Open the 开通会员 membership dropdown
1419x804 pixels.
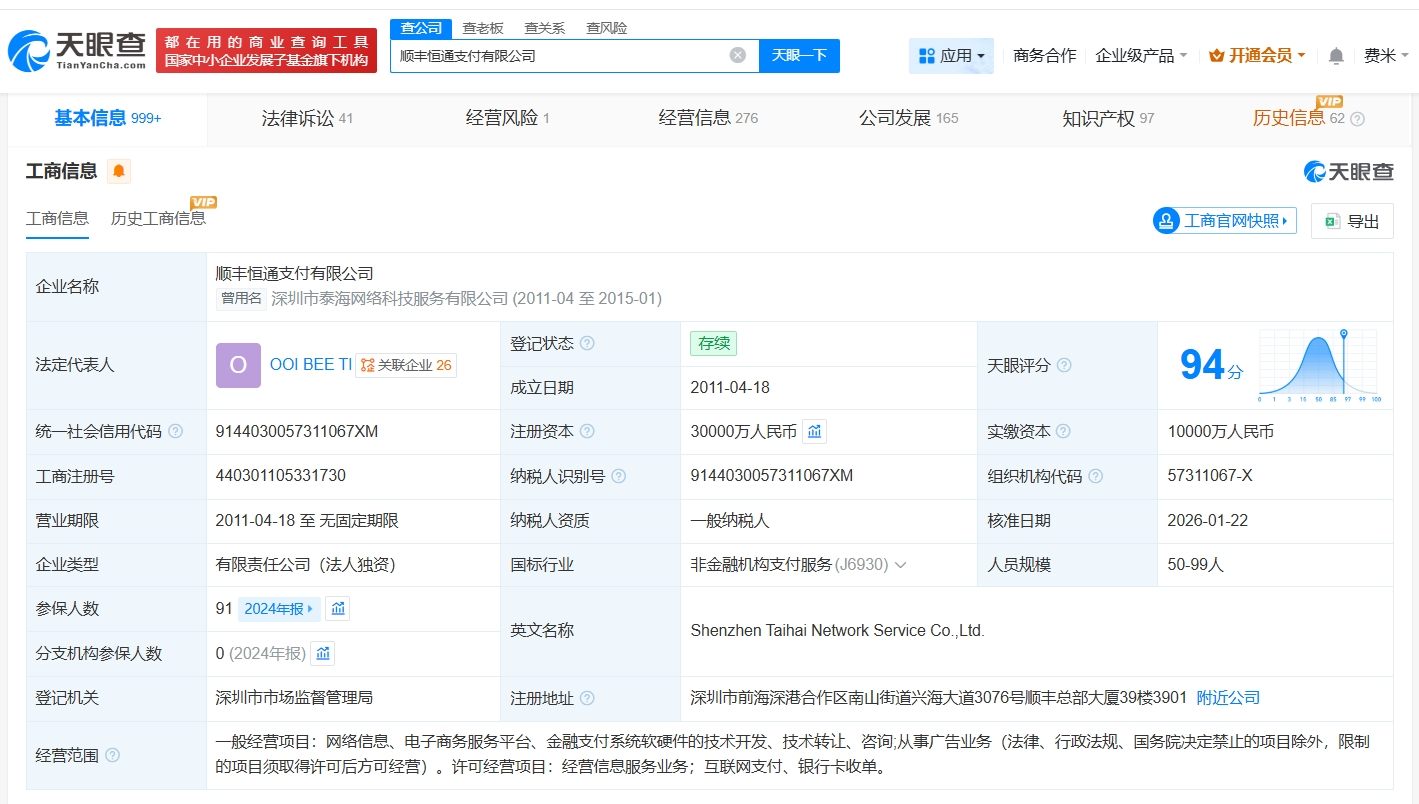point(1257,56)
